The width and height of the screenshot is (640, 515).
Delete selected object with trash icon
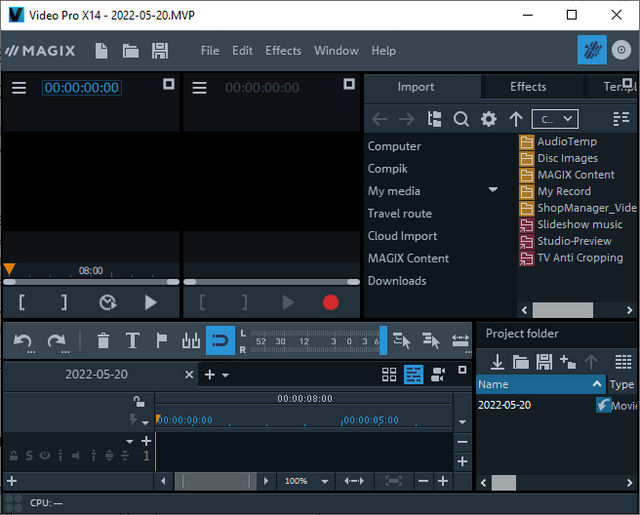pyautogui.click(x=103, y=341)
